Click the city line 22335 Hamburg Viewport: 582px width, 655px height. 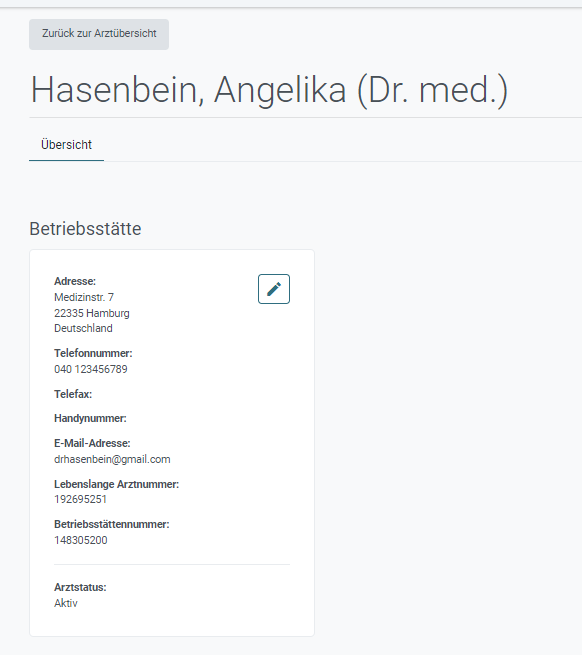[x=91, y=313]
